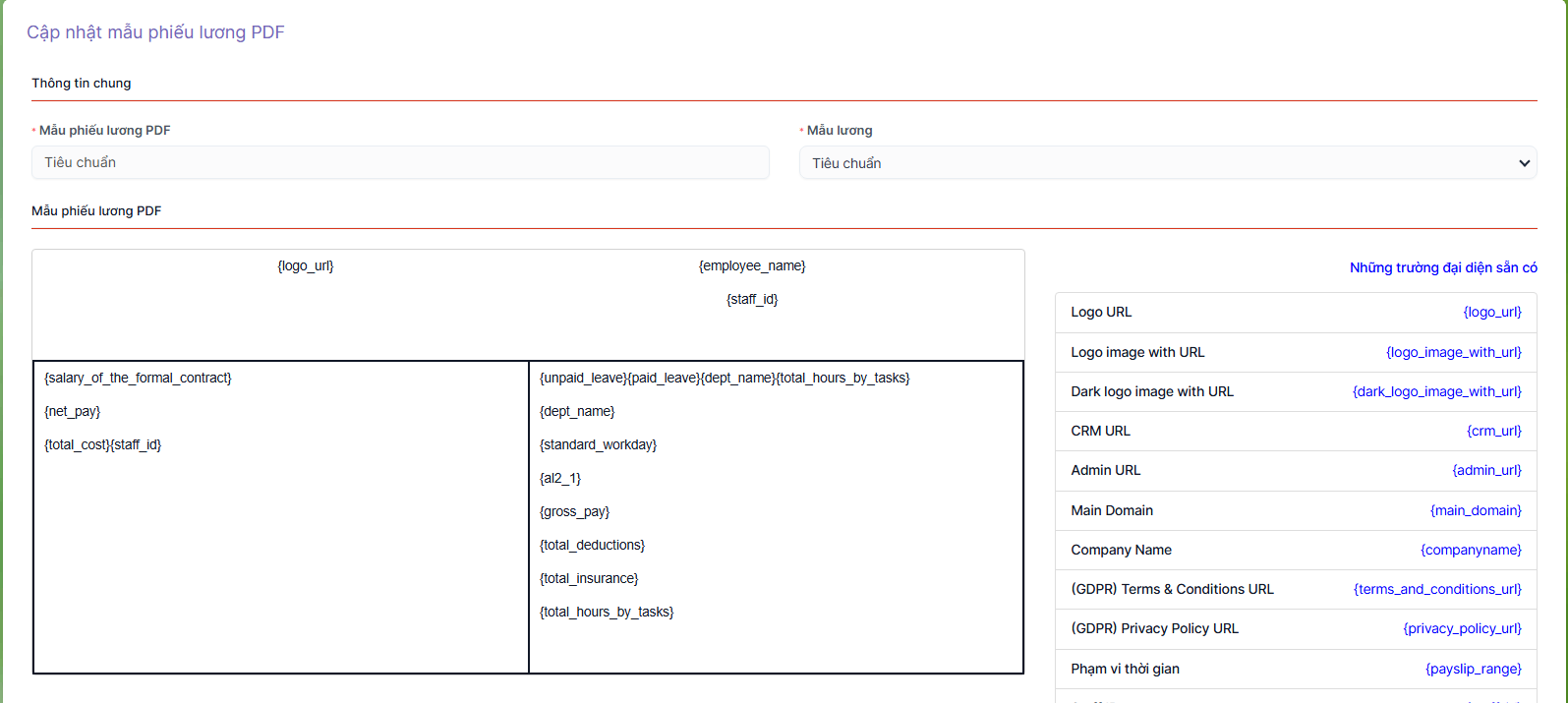
Task: Insert the {companyname} merge field
Action: (1470, 550)
